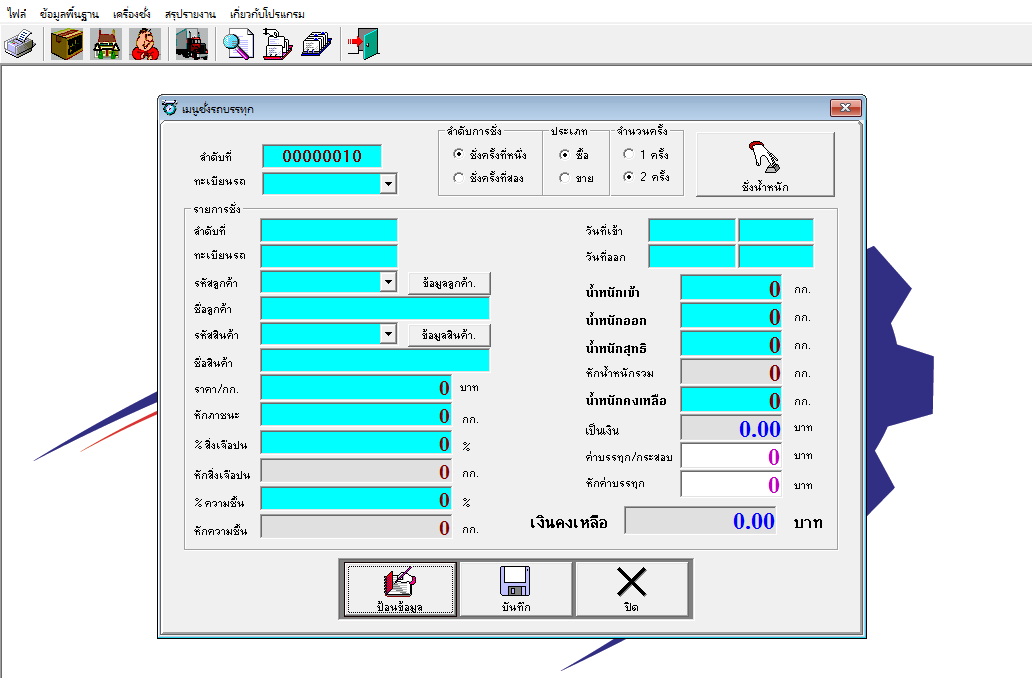Screen dimensions: 1032x678
Task: Click ข้อมูลลูกค้า. button
Action: 449,283
